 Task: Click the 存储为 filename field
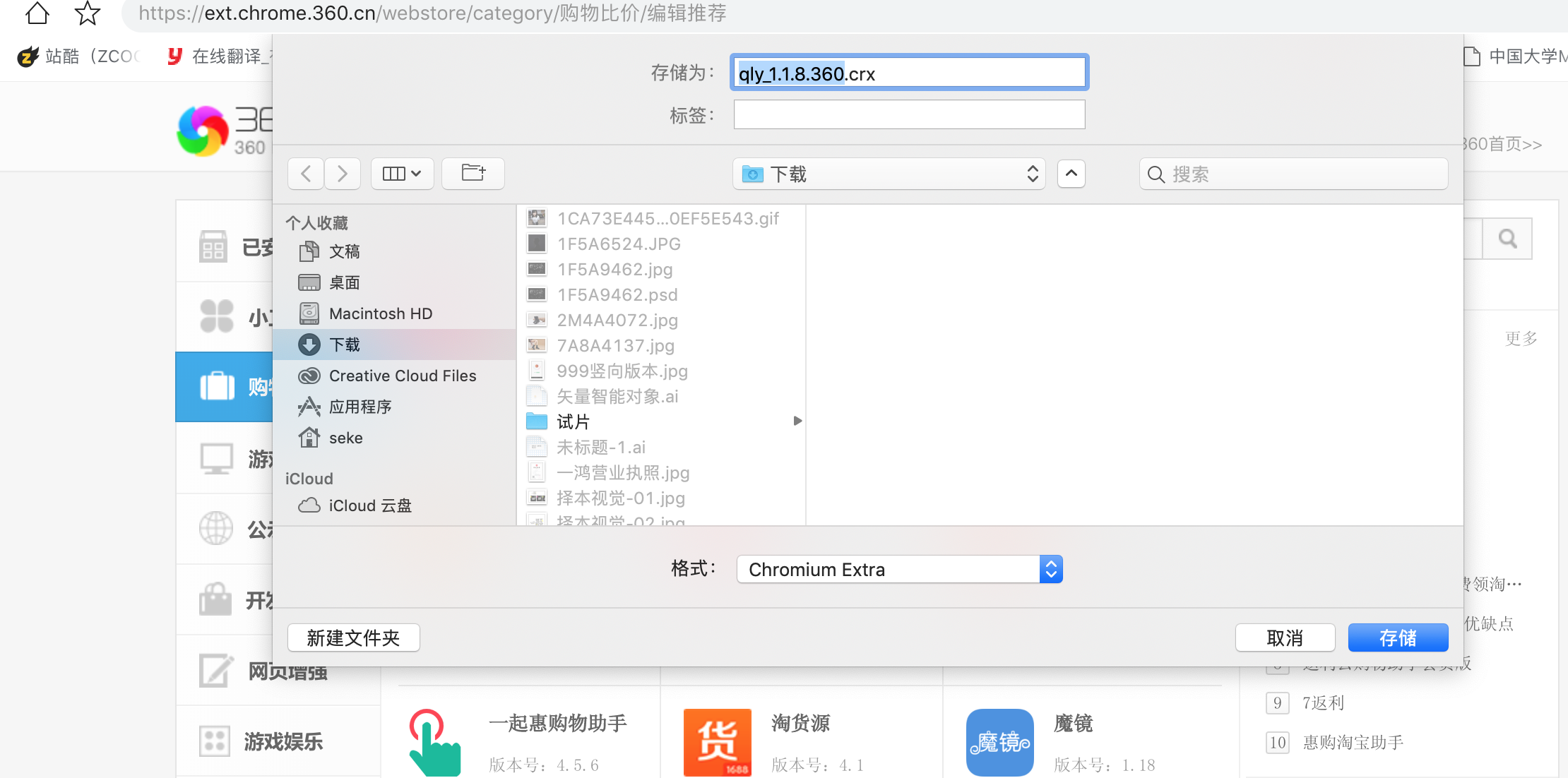click(x=909, y=73)
